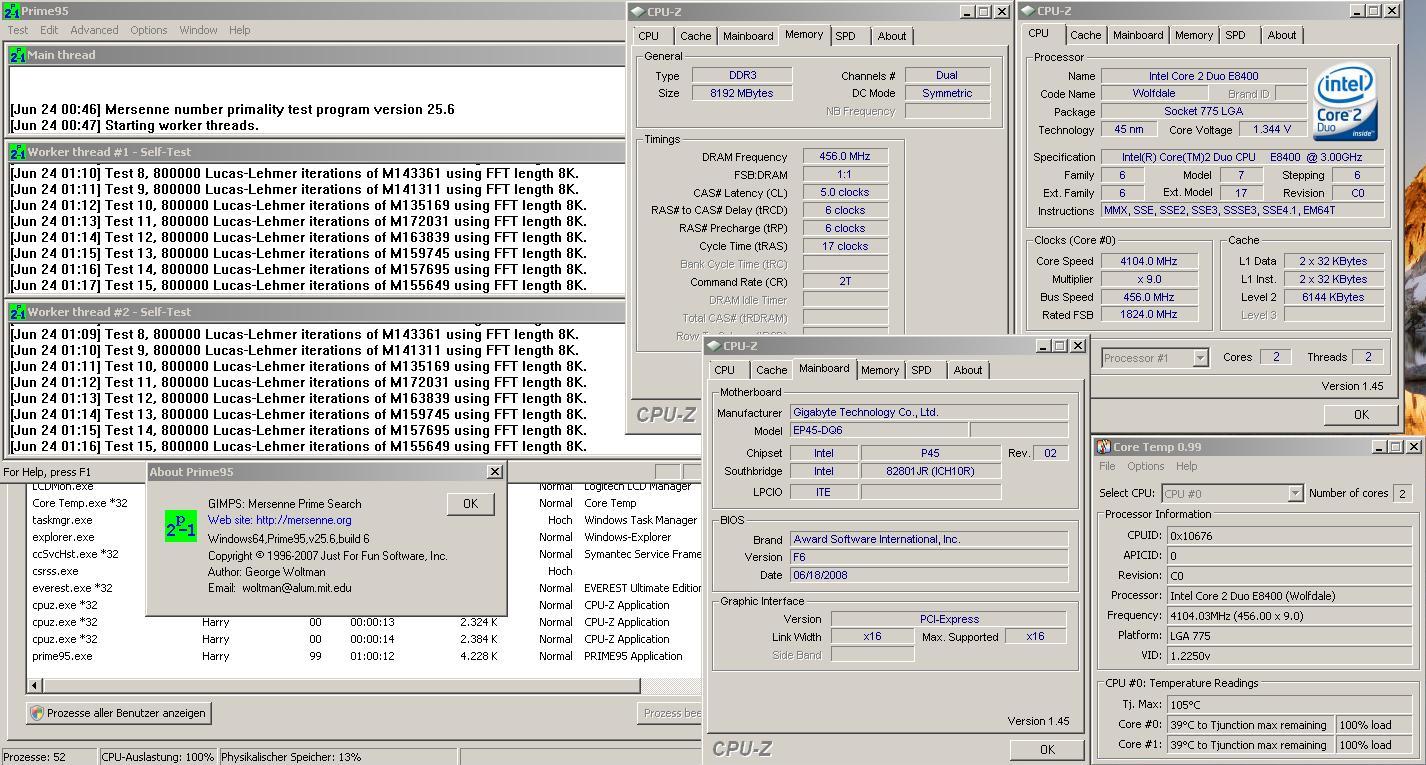Open the Edit menu in Prime95

click(x=49, y=30)
